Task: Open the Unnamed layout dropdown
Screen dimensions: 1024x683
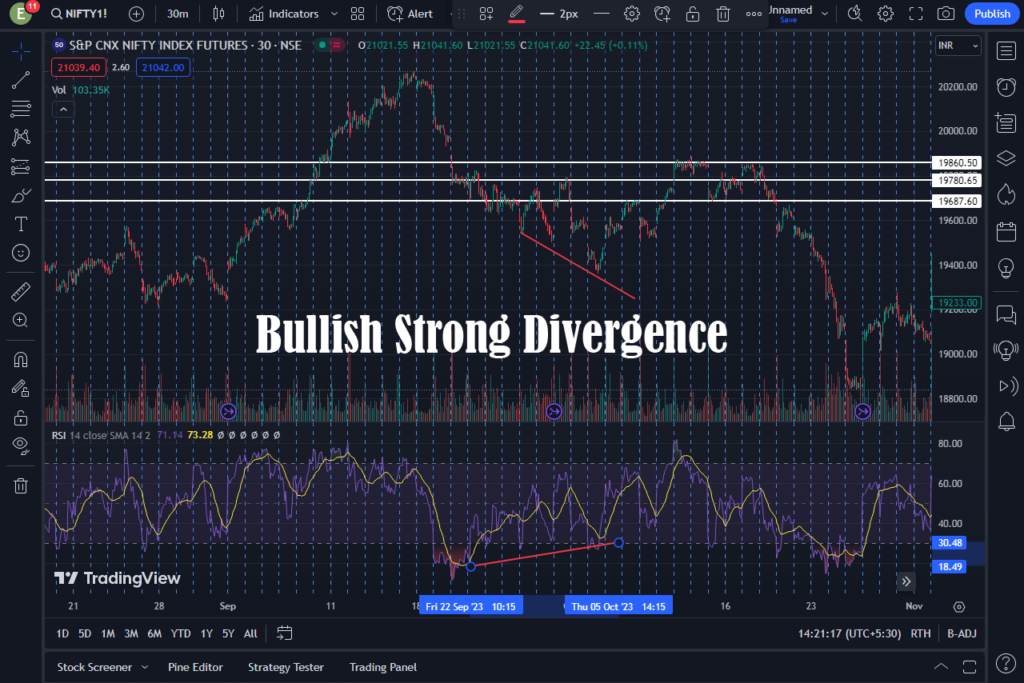Action: click(825, 13)
